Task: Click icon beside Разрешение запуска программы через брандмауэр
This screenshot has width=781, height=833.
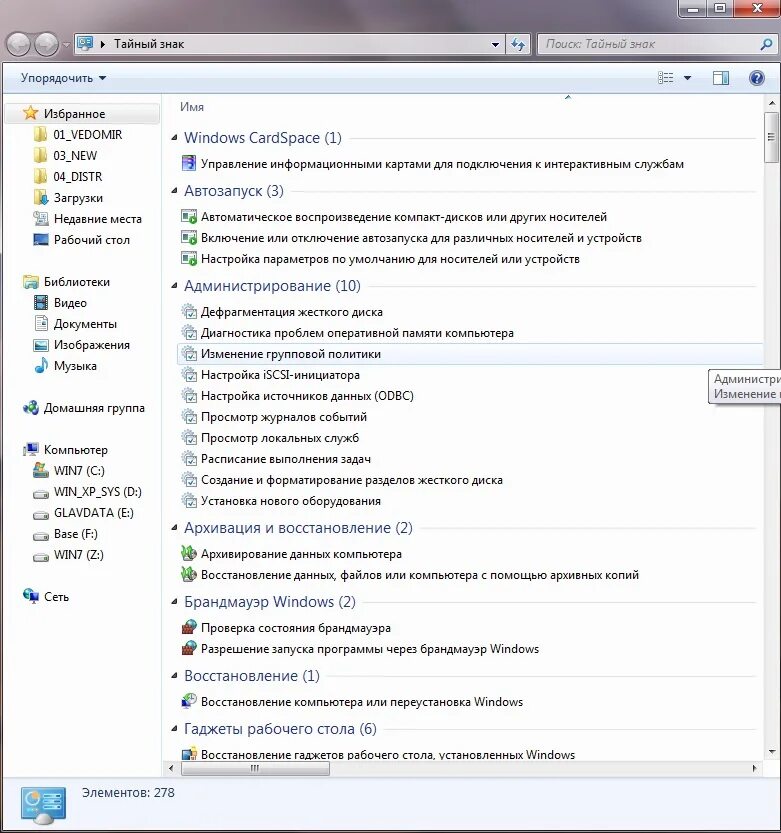Action: point(189,648)
